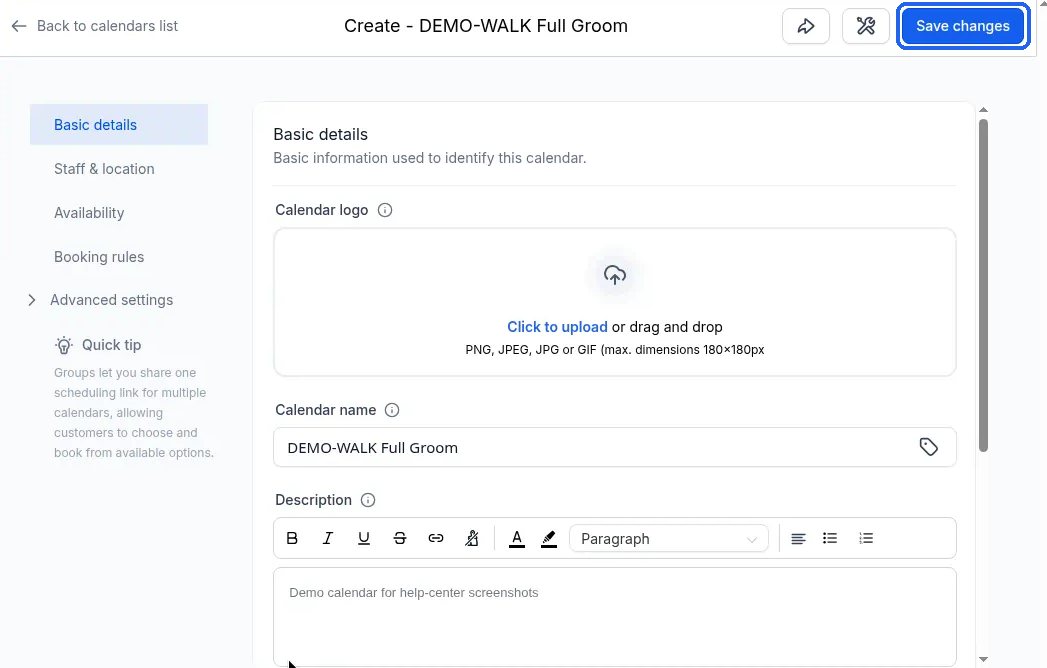
Task: Click the 'Create - DEMO-WALK Full Groom' title
Action: click(485, 26)
